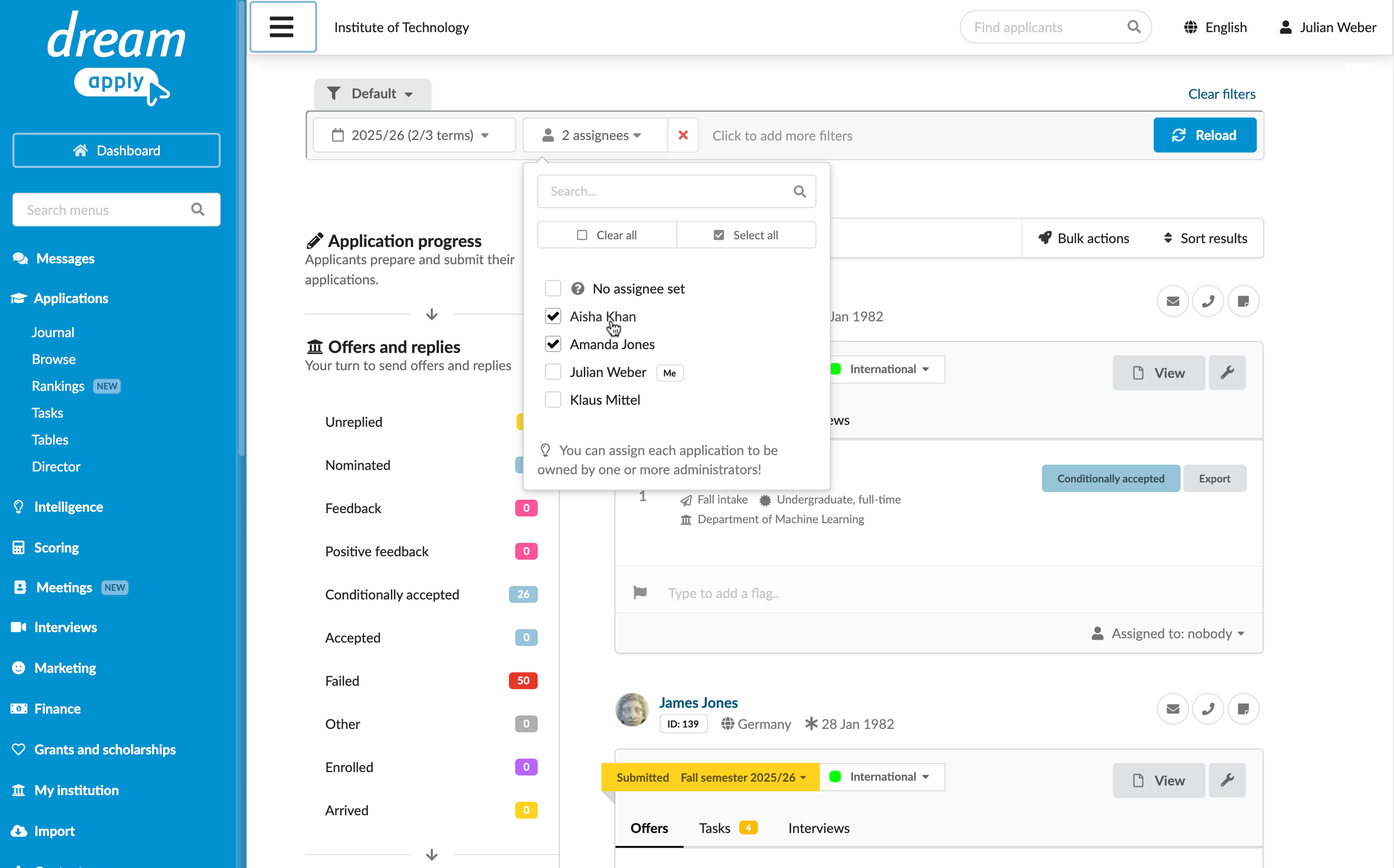Select the Unreplied status filter

click(354, 422)
